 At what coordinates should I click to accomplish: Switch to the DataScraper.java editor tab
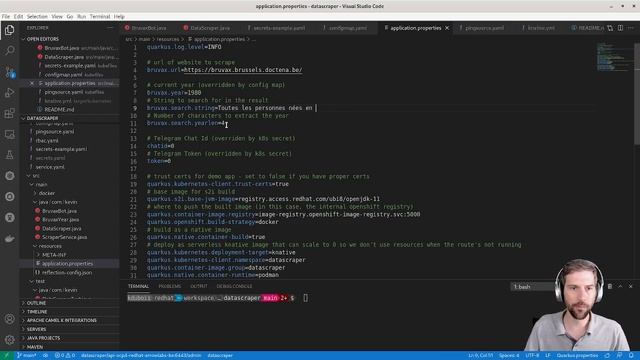(x=210, y=28)
